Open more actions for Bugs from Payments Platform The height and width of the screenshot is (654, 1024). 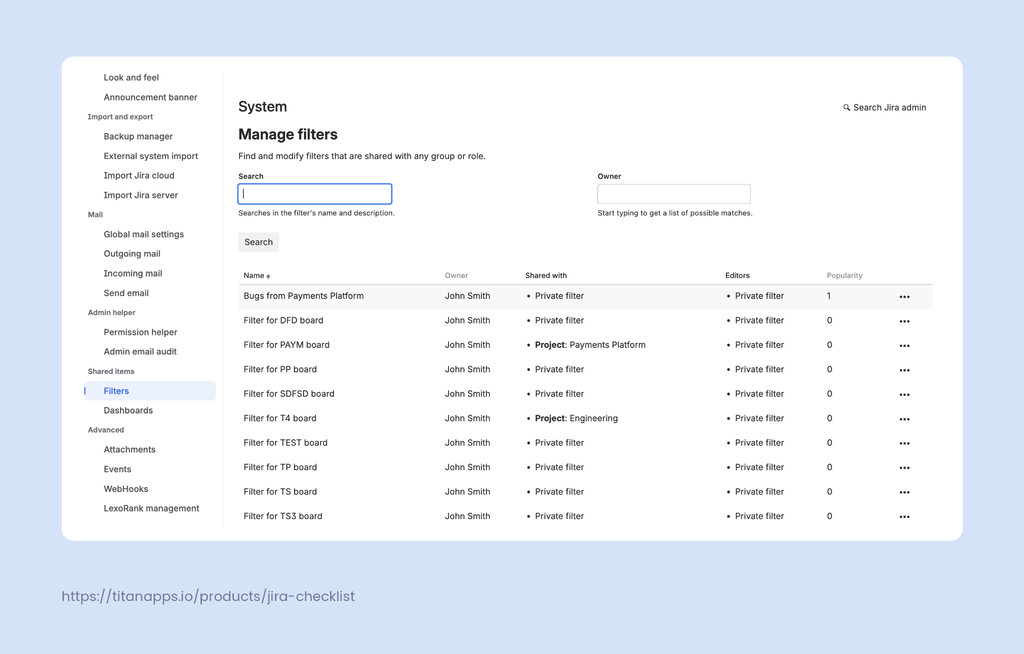click(904, 297)
